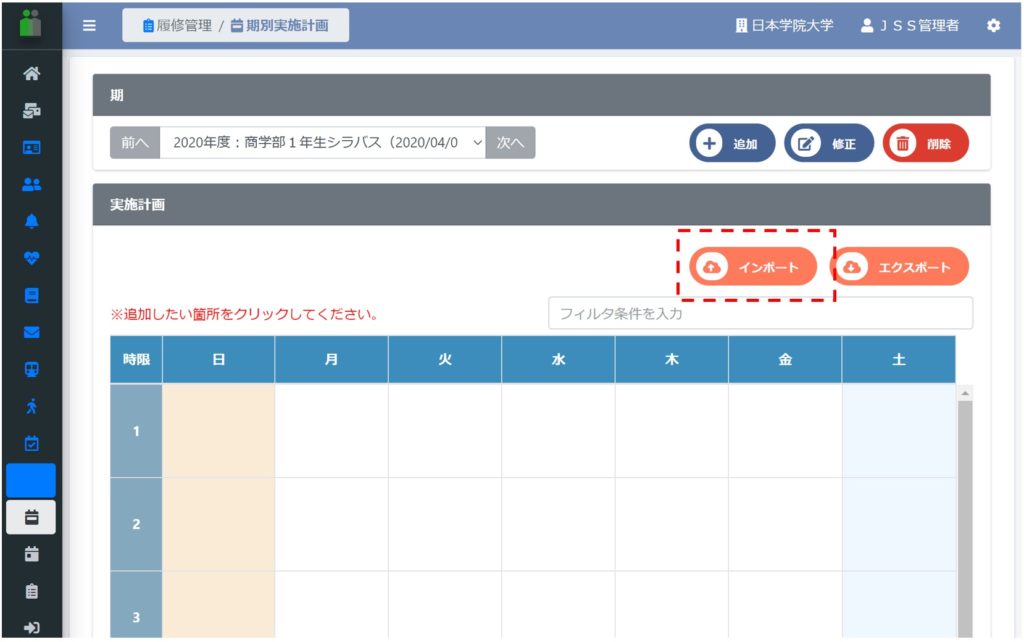Click the 期別実施計画 breadcrumb
Screen dimensions: 1024x642
[280, 25]
